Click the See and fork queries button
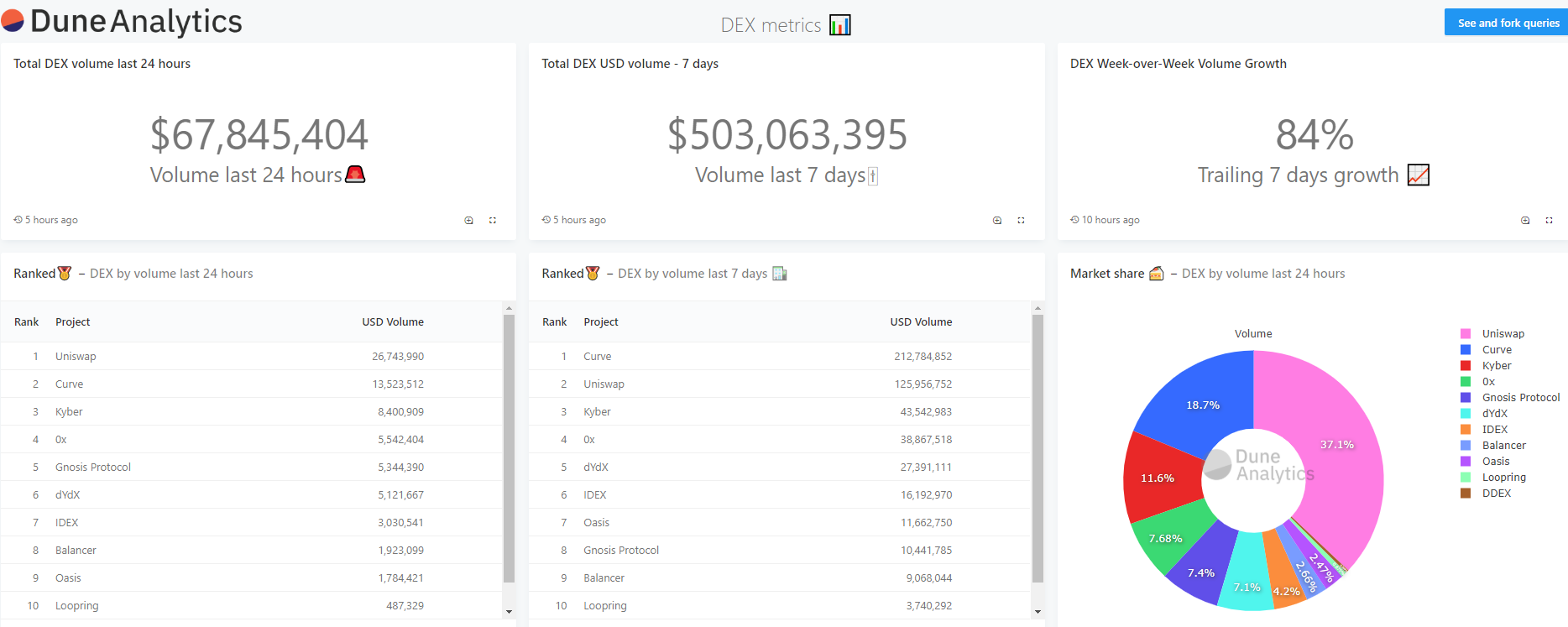Image resolution: width=1568 pixels, height=627 pixels. [1508, 23]
